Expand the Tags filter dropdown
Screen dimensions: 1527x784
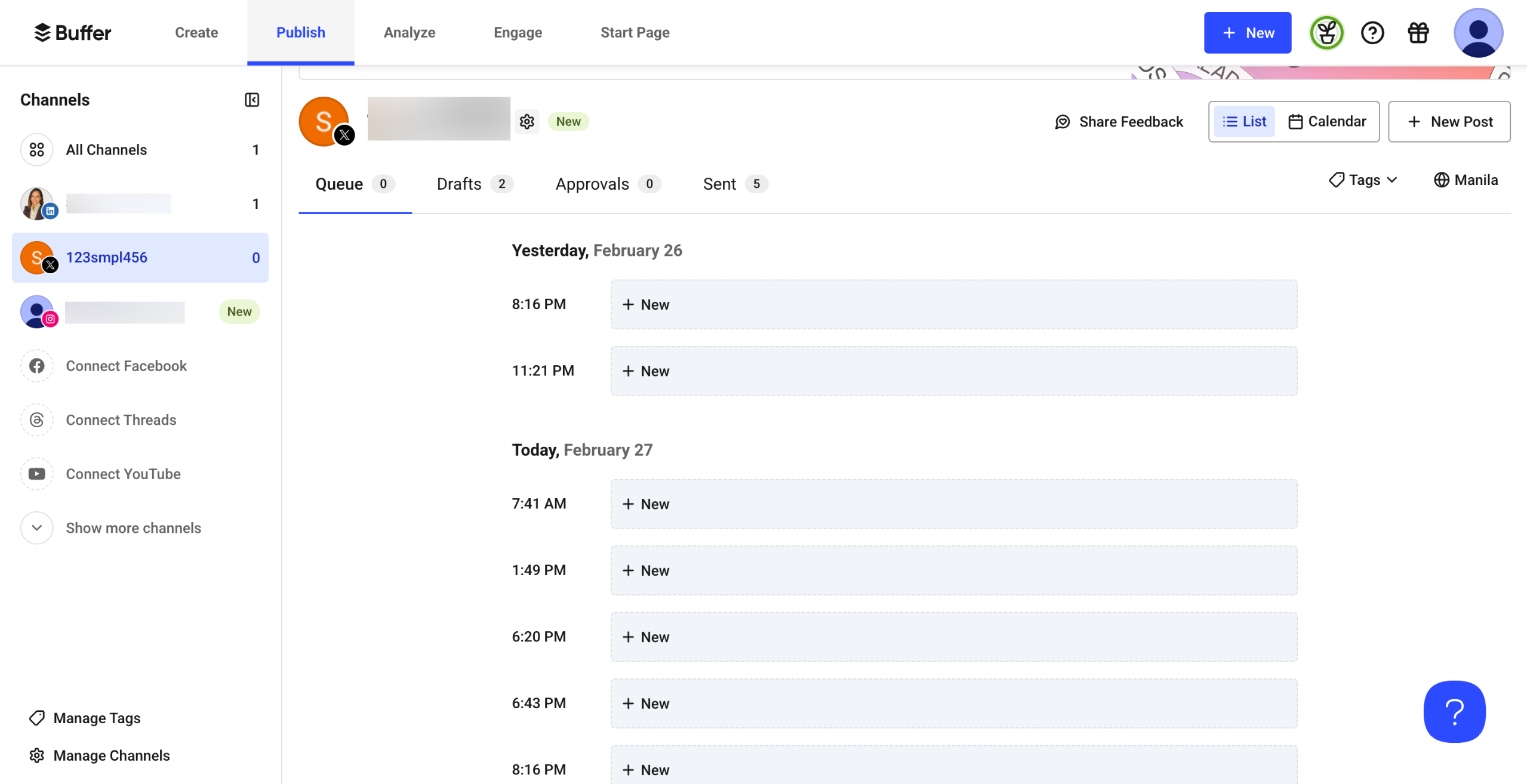(x=1363, y=180)
